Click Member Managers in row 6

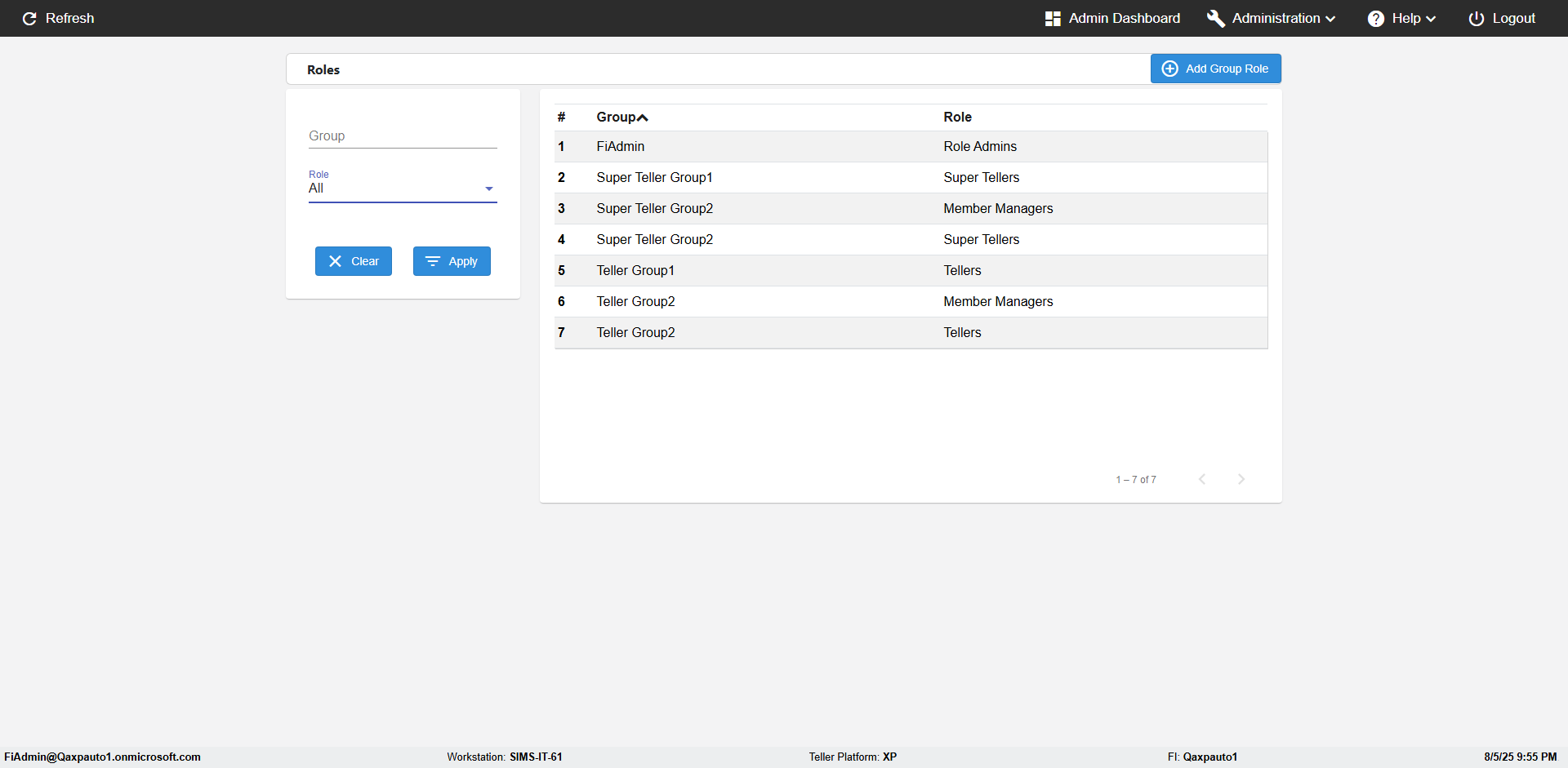pos(998,301)
